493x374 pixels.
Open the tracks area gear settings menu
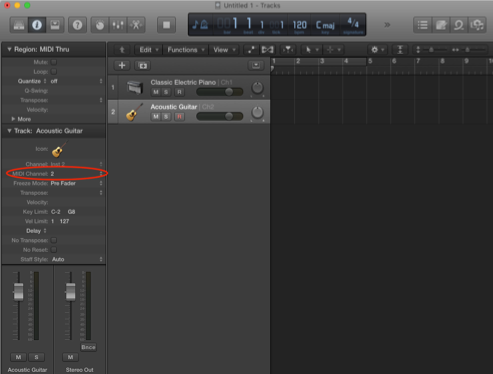point(377,50)
